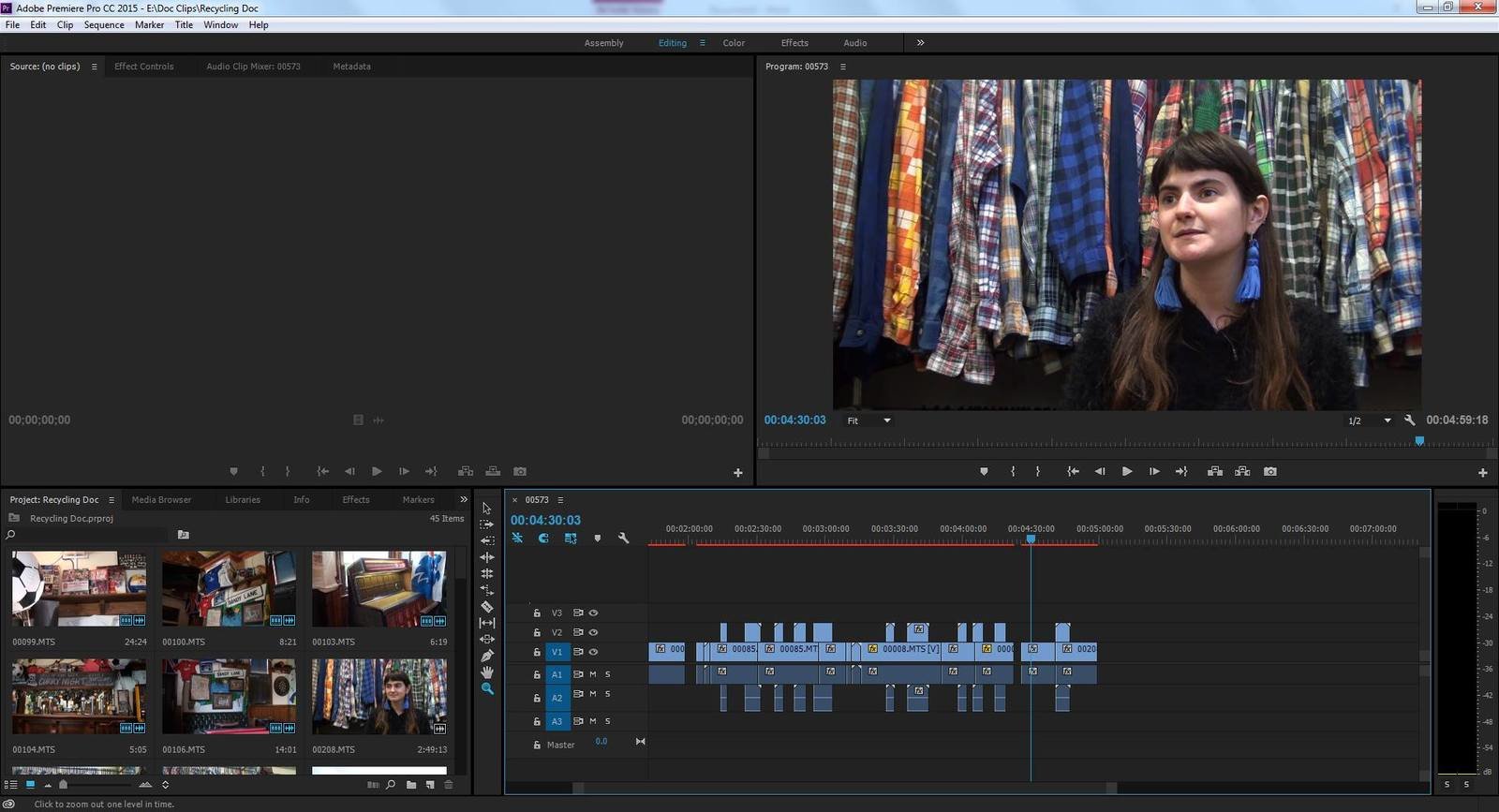Image resolution: width=1499 pixels, height=812 pixels.
Task: Open the 1/2 playback resolution dropdown
Action: click(1369, 421)
